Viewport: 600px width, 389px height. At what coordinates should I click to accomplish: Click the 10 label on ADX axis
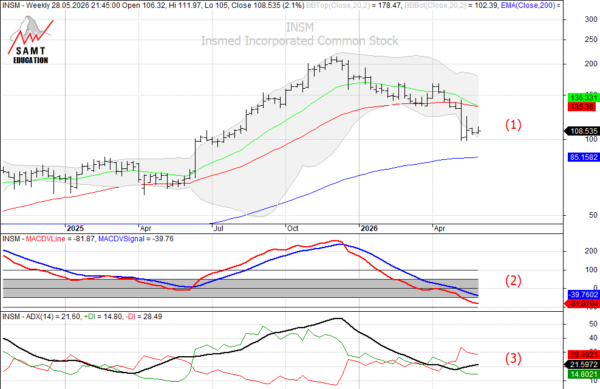pos(593,381)
